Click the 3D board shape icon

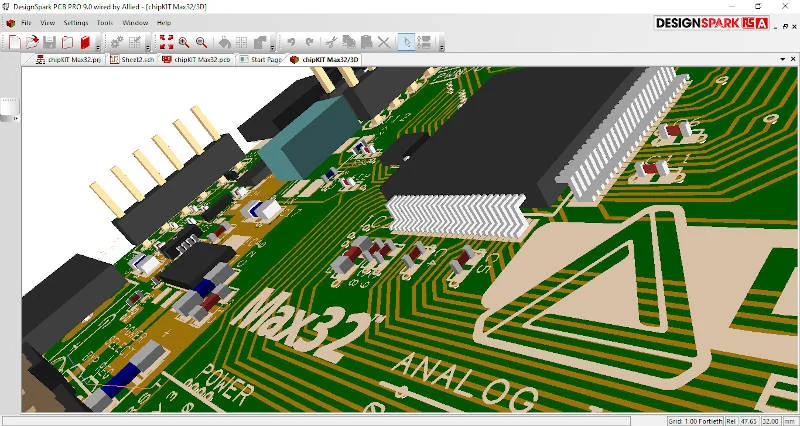(x=260, y=42)
